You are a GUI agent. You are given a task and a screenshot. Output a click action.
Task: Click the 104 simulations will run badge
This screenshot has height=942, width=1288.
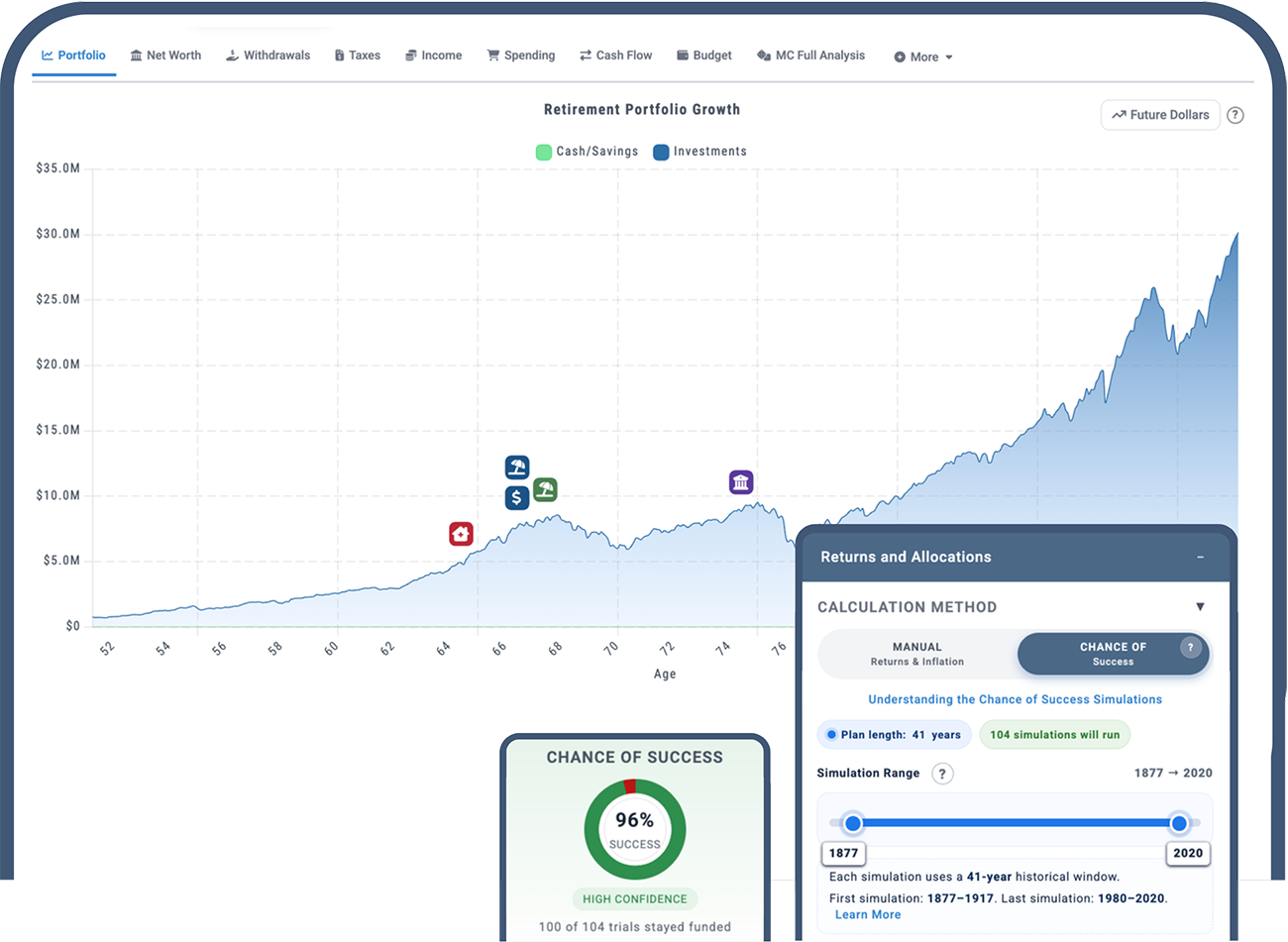point(1054,735)
